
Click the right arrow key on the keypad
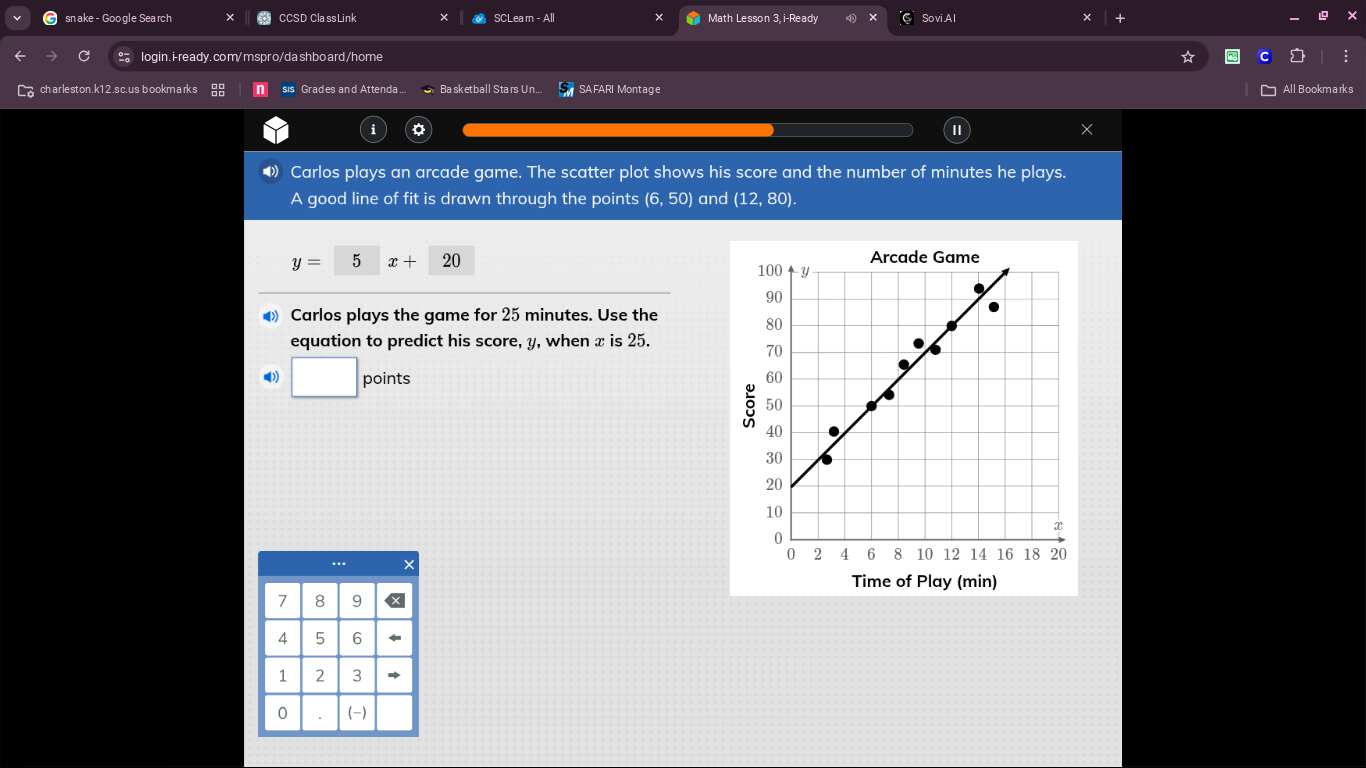(394, 675)
